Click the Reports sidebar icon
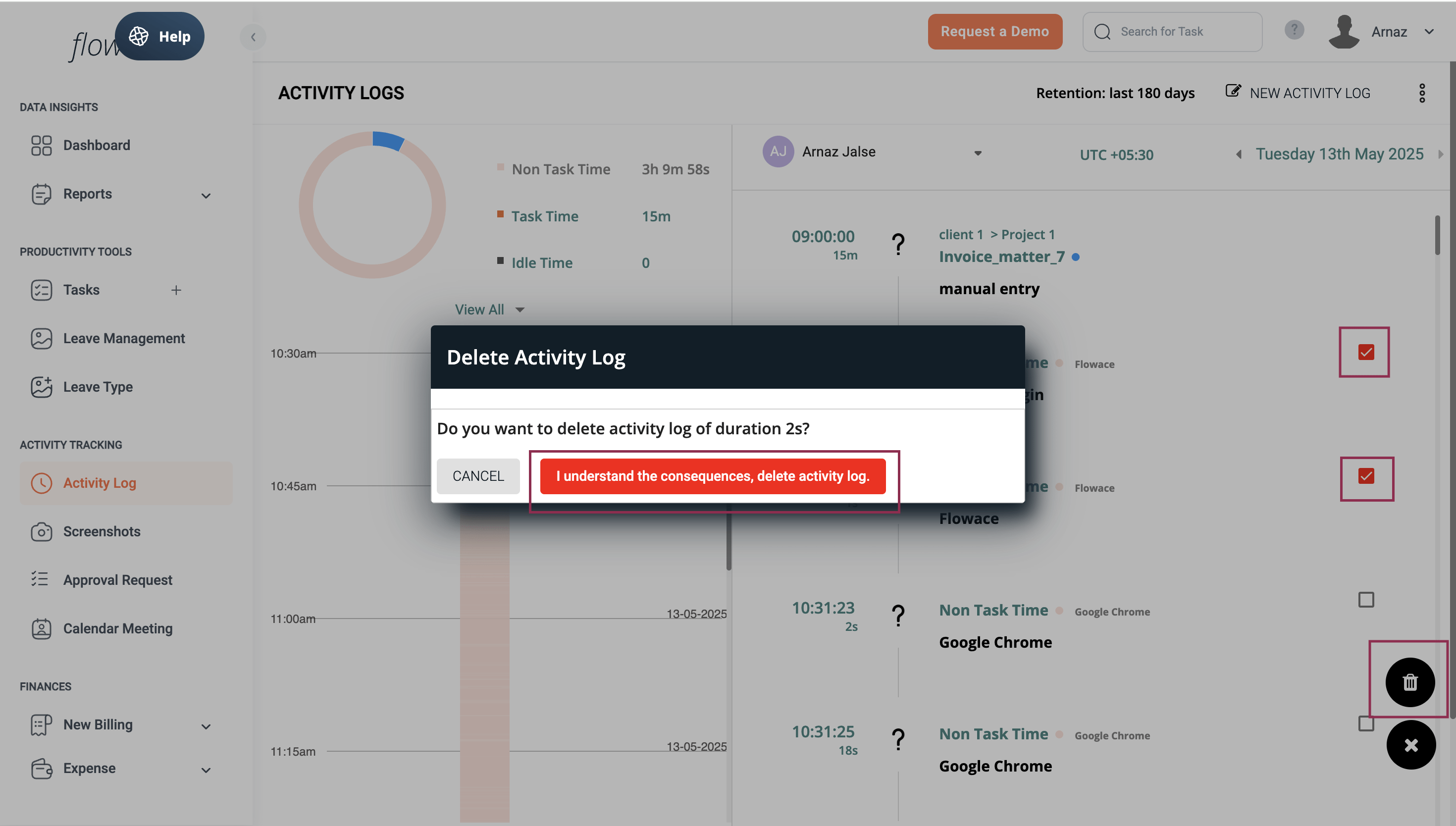The image size is (1456, 826). click(x=41, y=194)
